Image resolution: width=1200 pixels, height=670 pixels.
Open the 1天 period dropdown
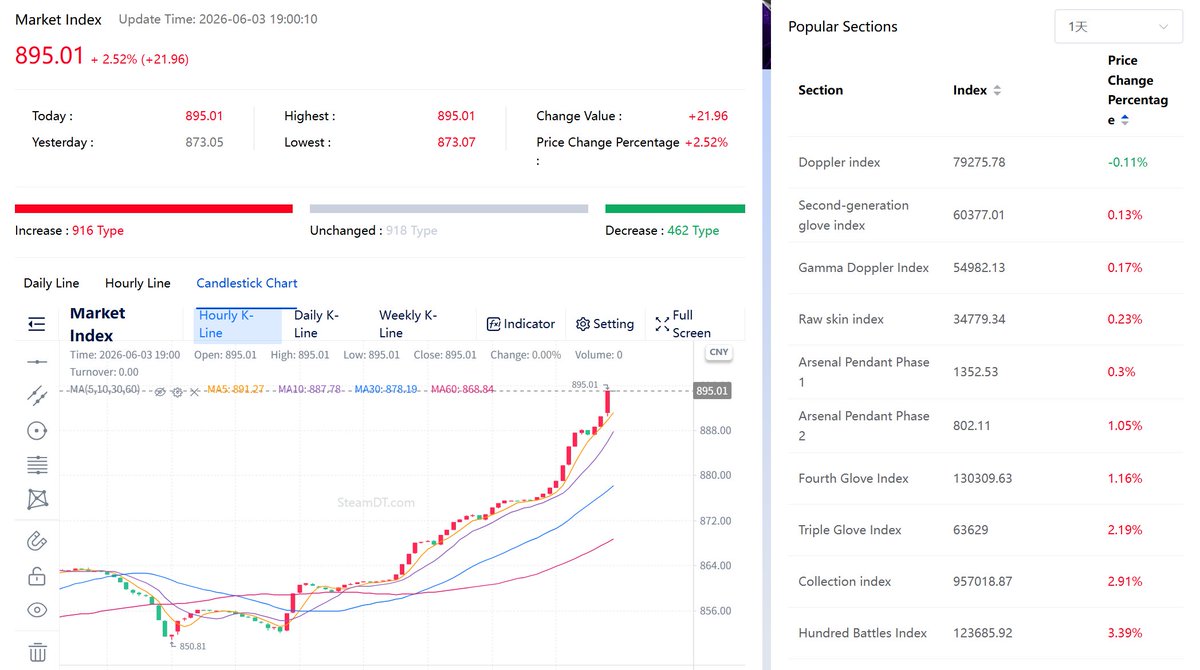[1119, 27]
